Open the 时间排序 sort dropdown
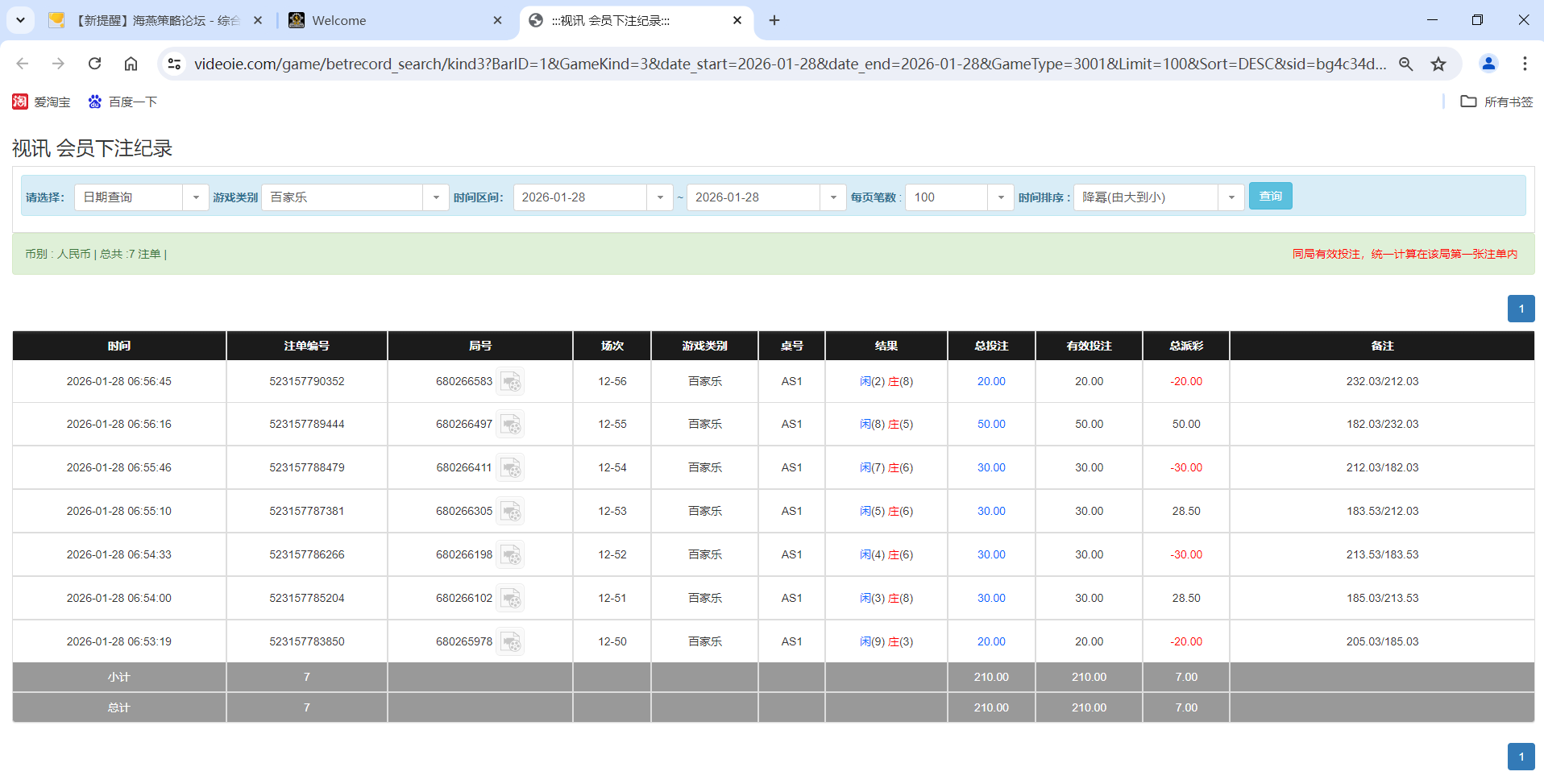Image resolution: width=1544 pixels, height=784 pixels. [1231, 197]
